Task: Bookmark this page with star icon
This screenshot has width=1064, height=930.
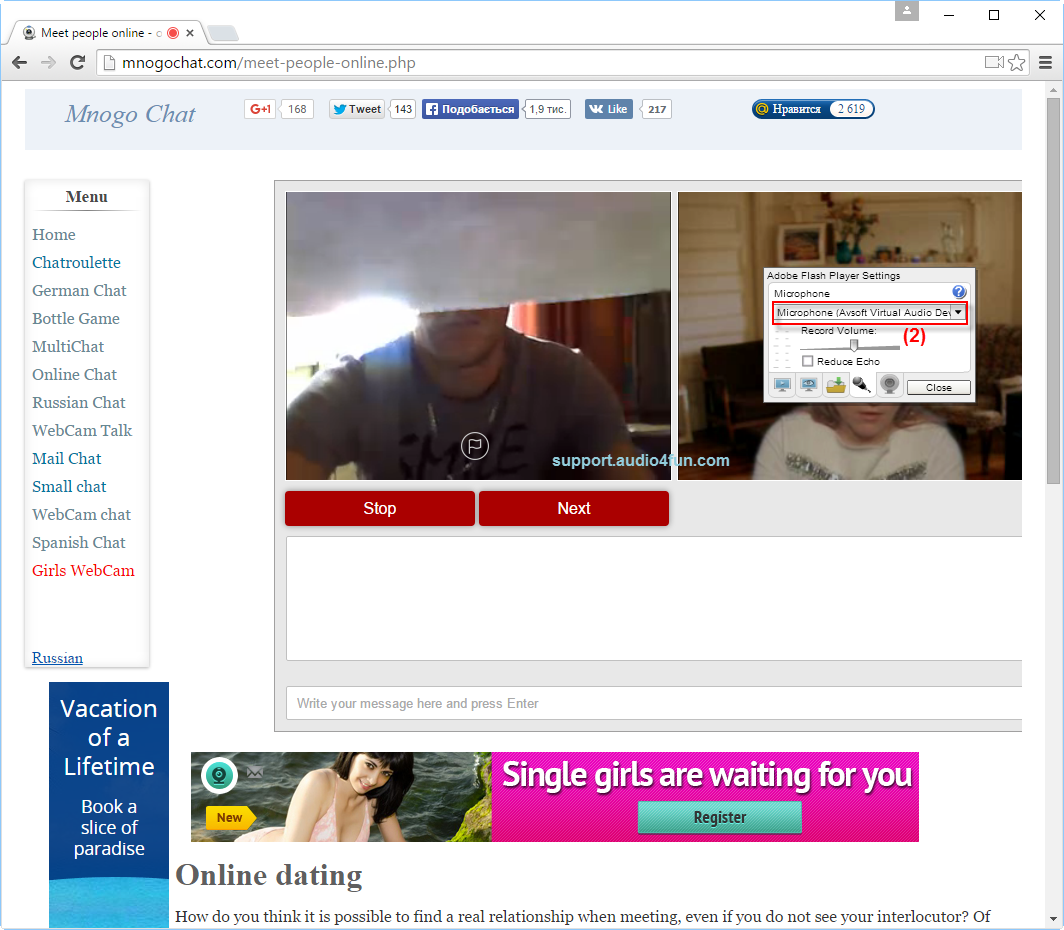Action: click(x=1017, y=63)
